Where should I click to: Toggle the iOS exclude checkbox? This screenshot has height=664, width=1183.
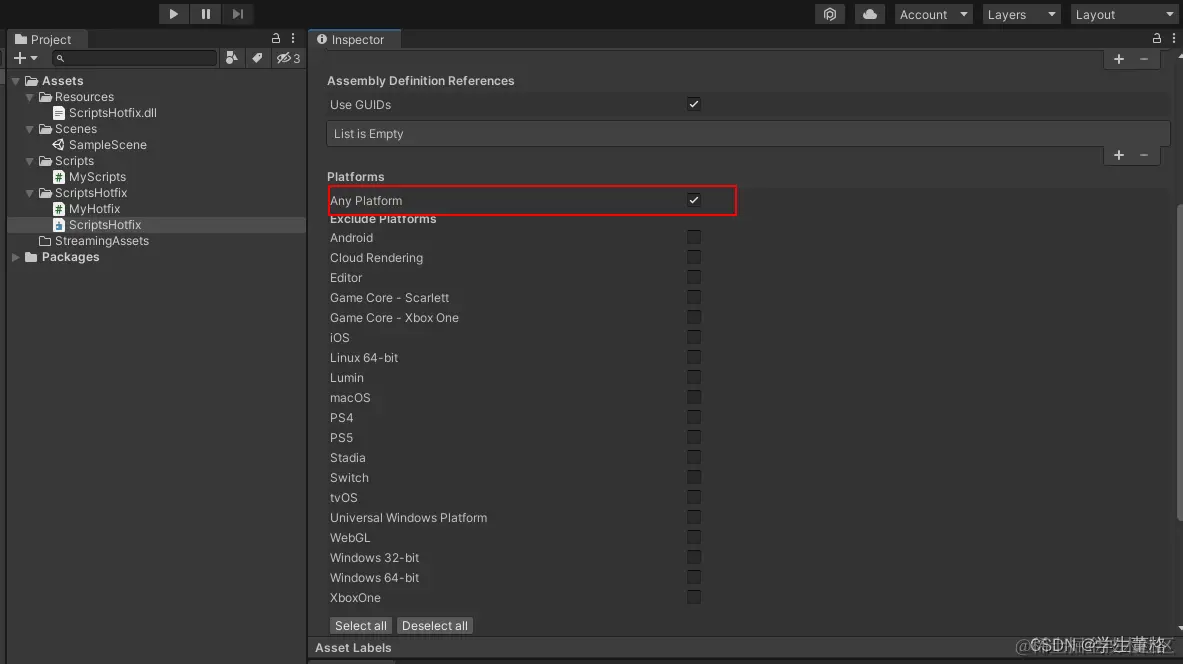point(694,337)
